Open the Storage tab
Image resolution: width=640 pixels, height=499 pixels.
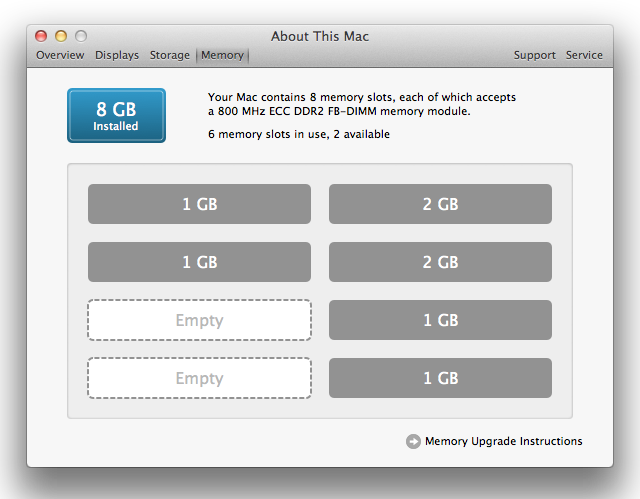169,55
